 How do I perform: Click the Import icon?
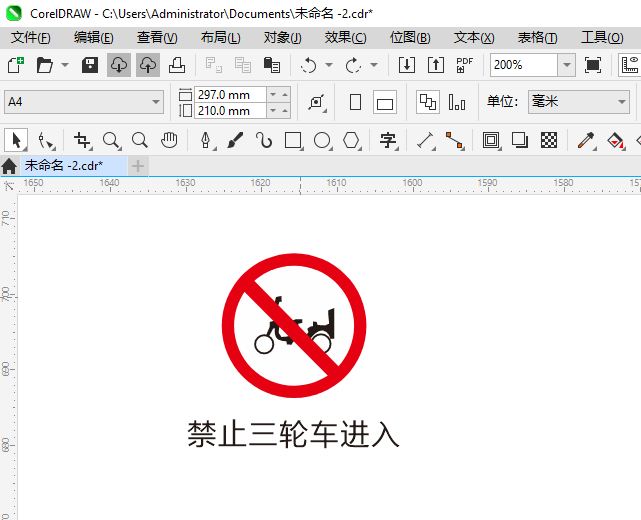coord(407,65)
